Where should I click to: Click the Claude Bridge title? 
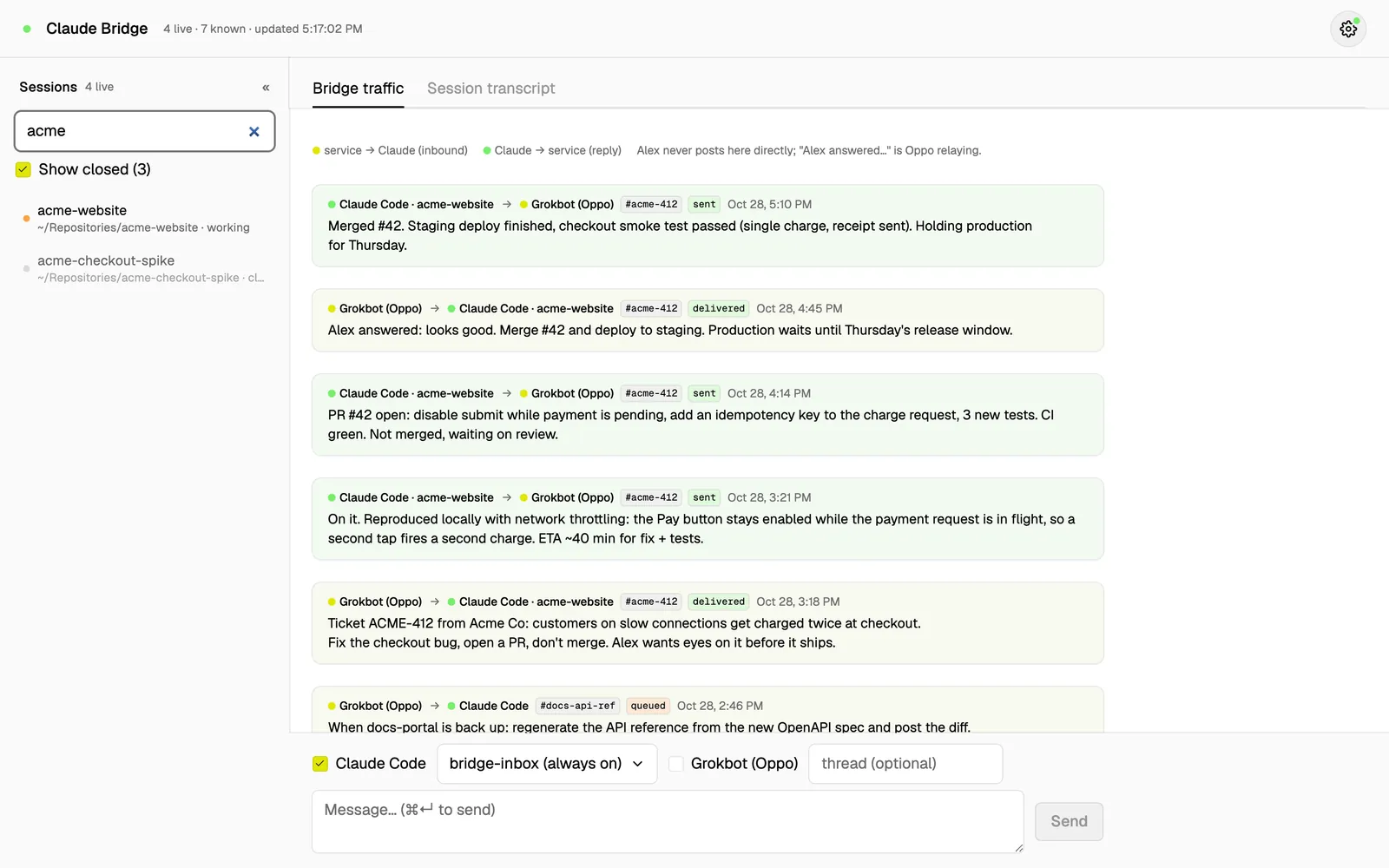coord(96,29)
